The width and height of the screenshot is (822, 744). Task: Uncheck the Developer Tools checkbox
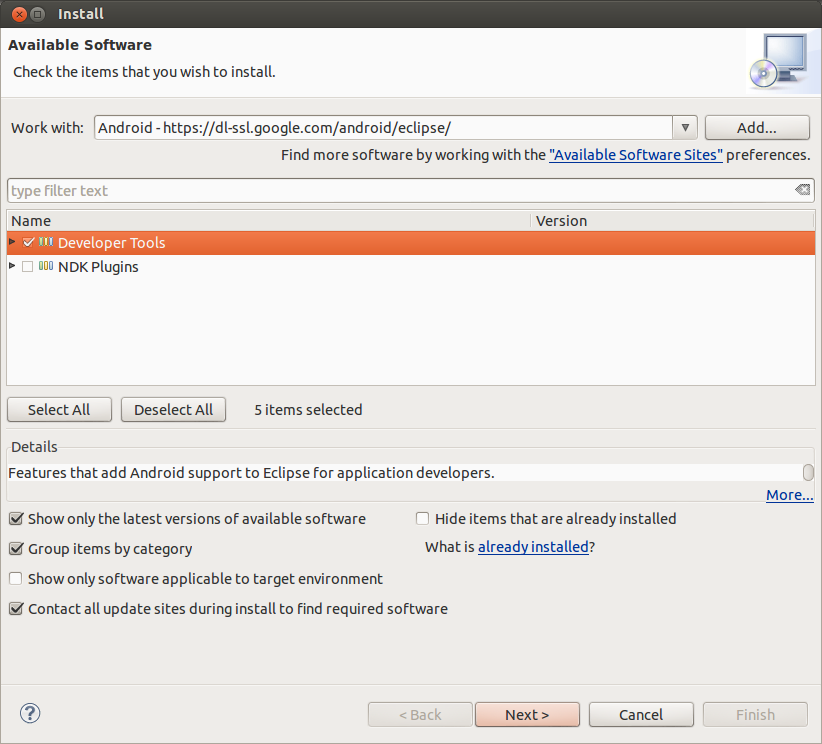[28, 242]
